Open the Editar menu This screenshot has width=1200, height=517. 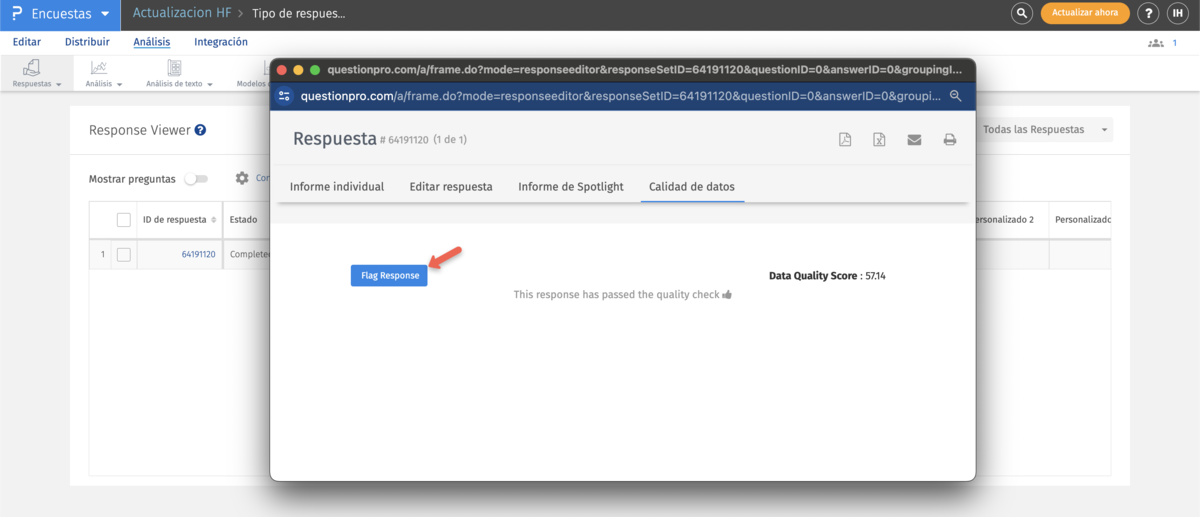pyautogui.click(x=27, y=42)
